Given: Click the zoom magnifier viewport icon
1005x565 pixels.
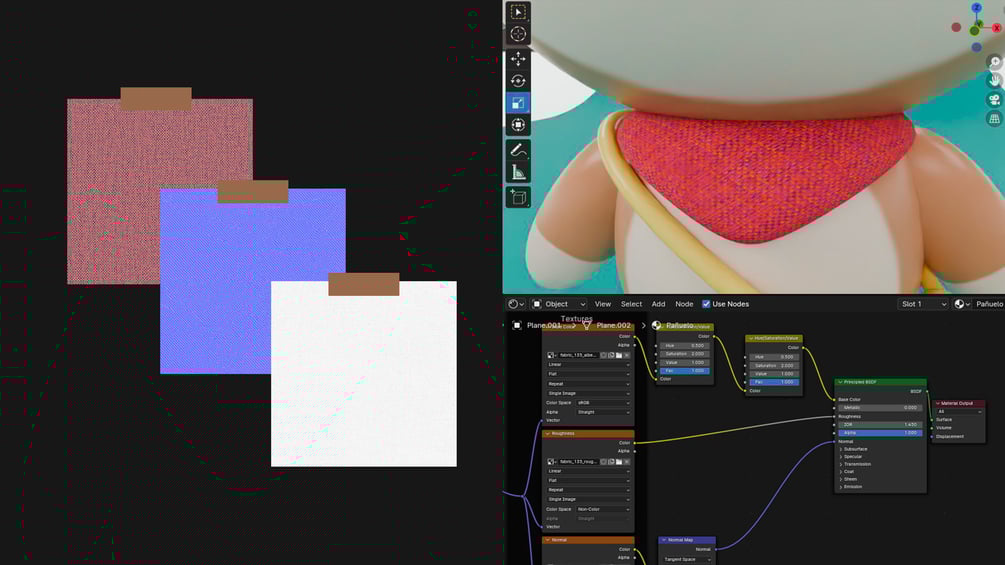Looking at the screenshot, I should (x=995, y=62).
